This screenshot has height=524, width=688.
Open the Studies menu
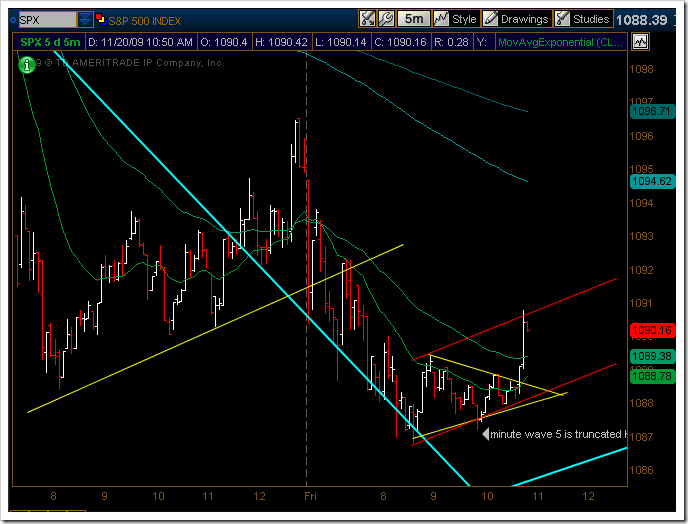[583, 18]
